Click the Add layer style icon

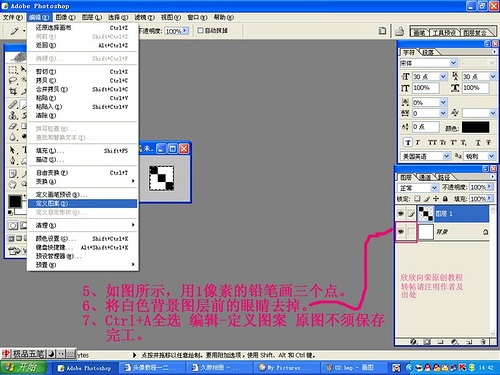pyautogui.click(x=414, y=342)
